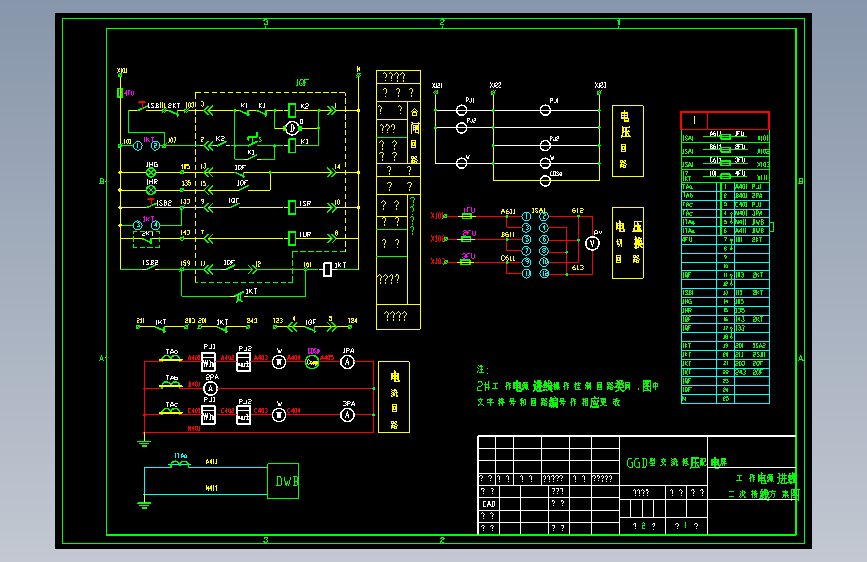Click the 3PA ammeter circle
Image resolution: width=867 pixels, height=562 pixels.
347,415
